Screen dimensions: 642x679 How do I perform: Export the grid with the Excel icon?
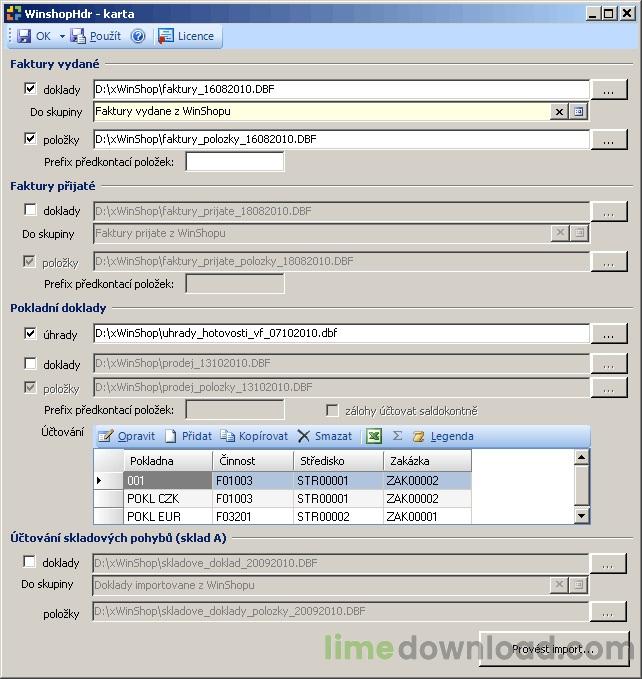click(374, 436)
